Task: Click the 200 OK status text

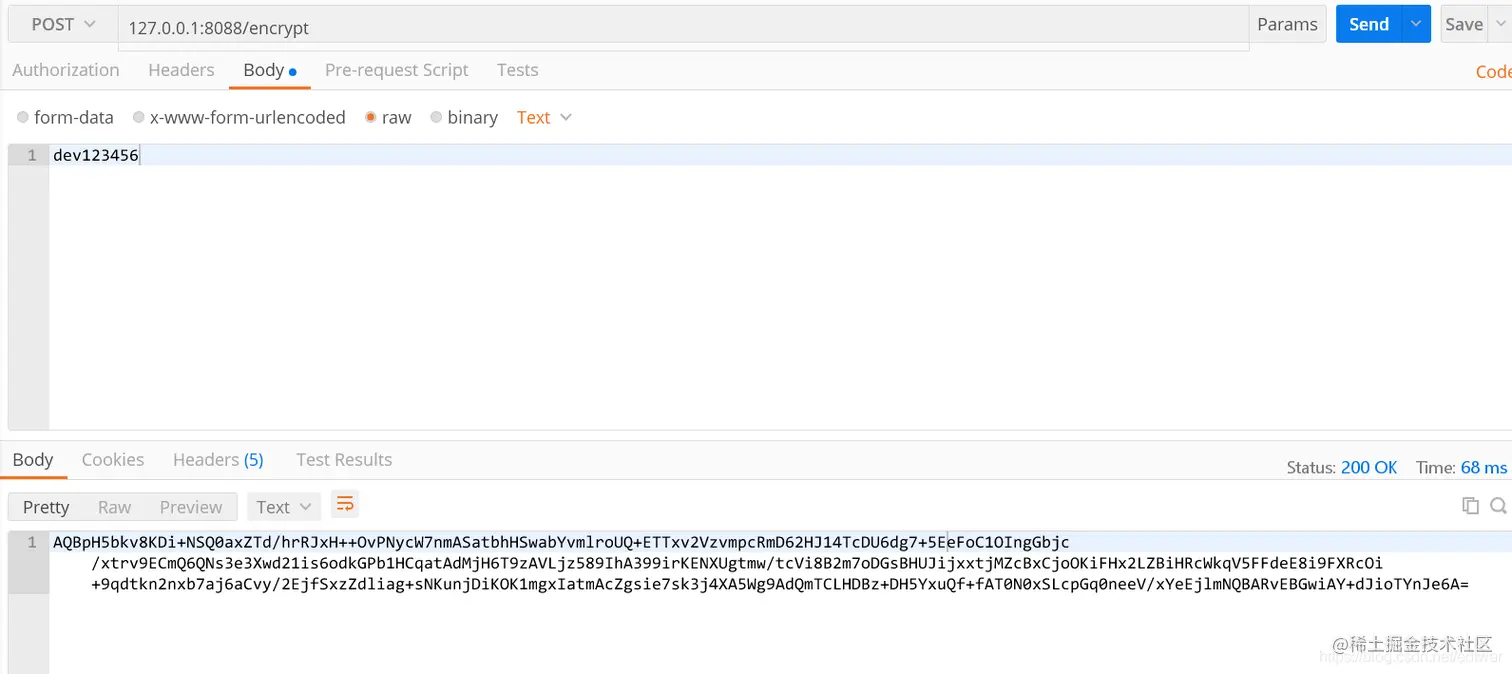Action: click(x=1369, y=467)
